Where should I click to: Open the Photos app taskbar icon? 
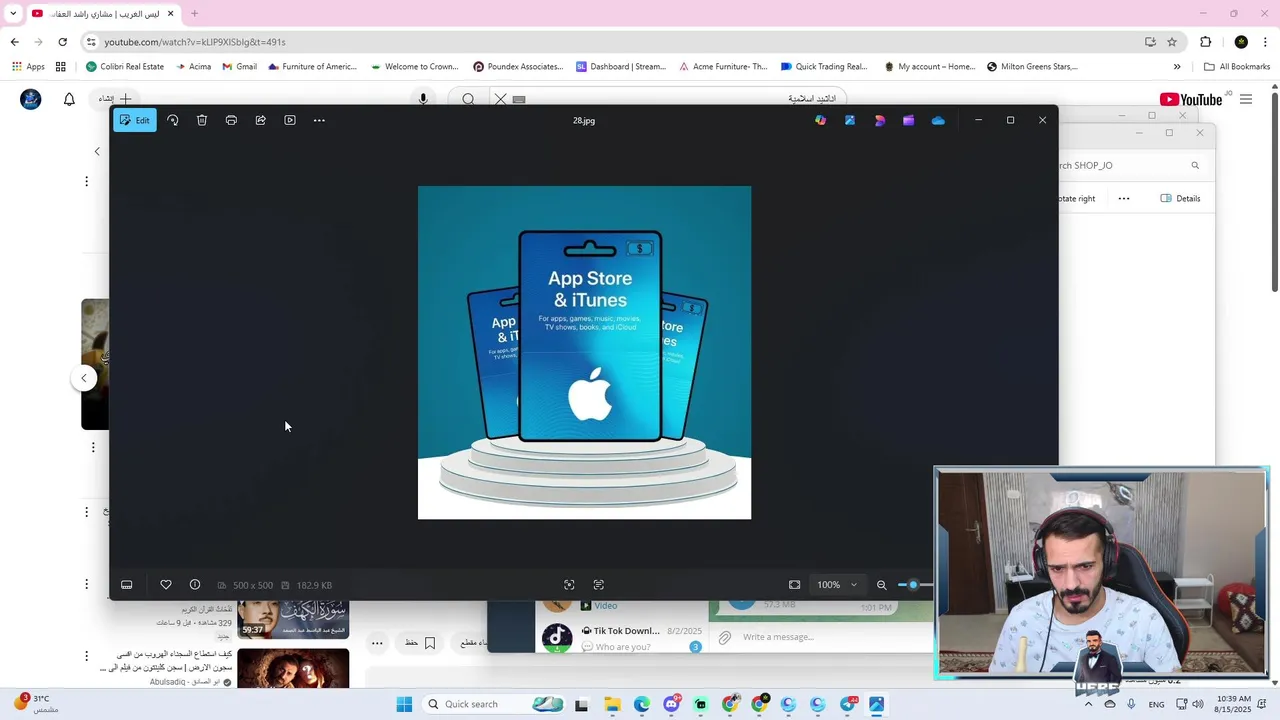point(877,704)
